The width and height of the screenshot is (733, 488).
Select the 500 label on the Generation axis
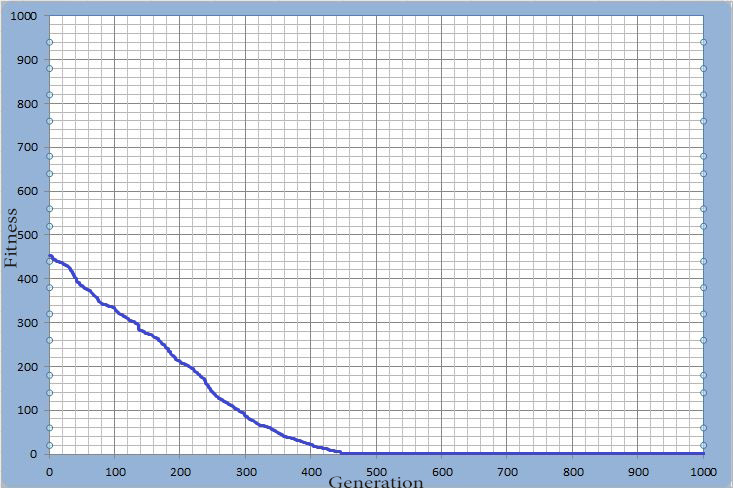pos(377,470)
